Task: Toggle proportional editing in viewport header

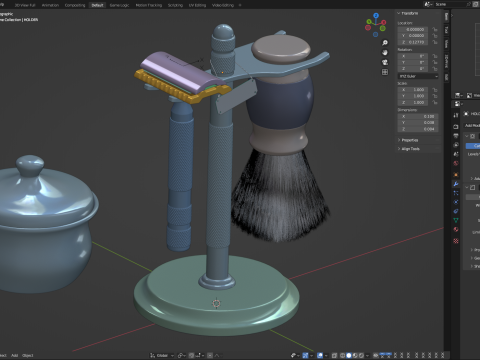Action: click(210, 355)
